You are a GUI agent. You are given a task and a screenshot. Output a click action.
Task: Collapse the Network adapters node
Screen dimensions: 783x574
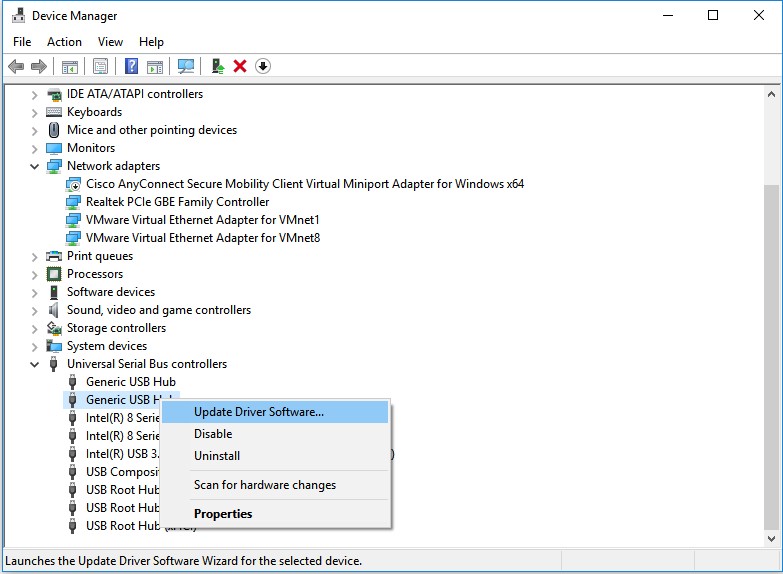34,166
